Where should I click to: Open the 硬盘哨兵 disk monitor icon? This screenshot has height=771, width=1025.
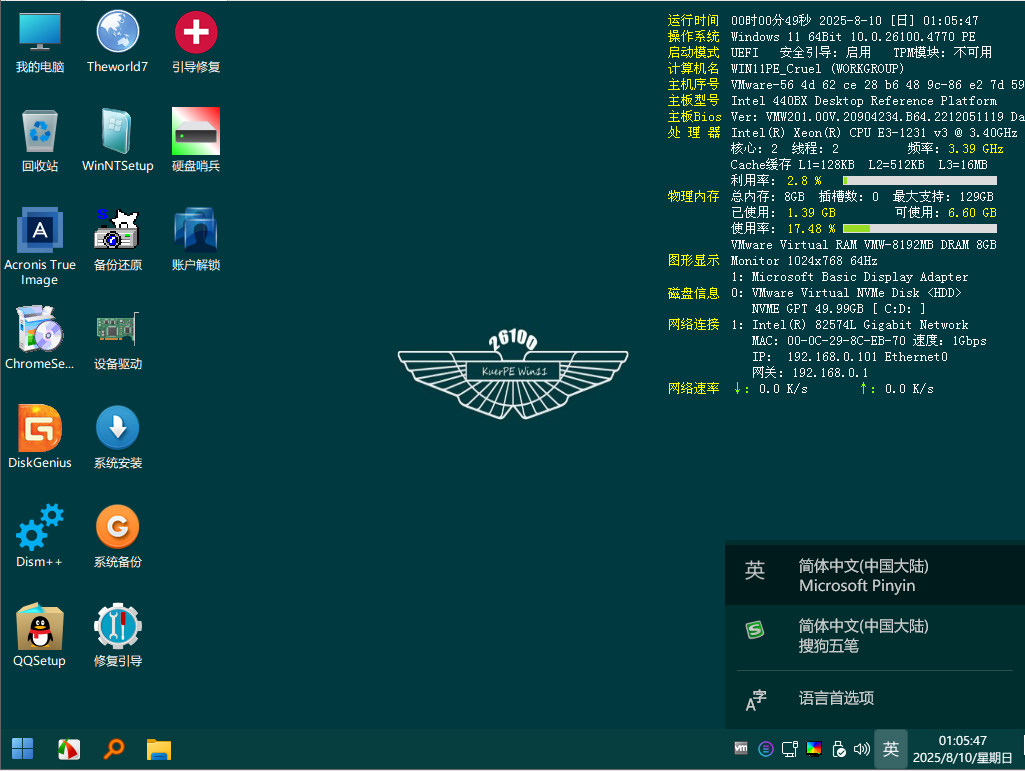point(196,141)
